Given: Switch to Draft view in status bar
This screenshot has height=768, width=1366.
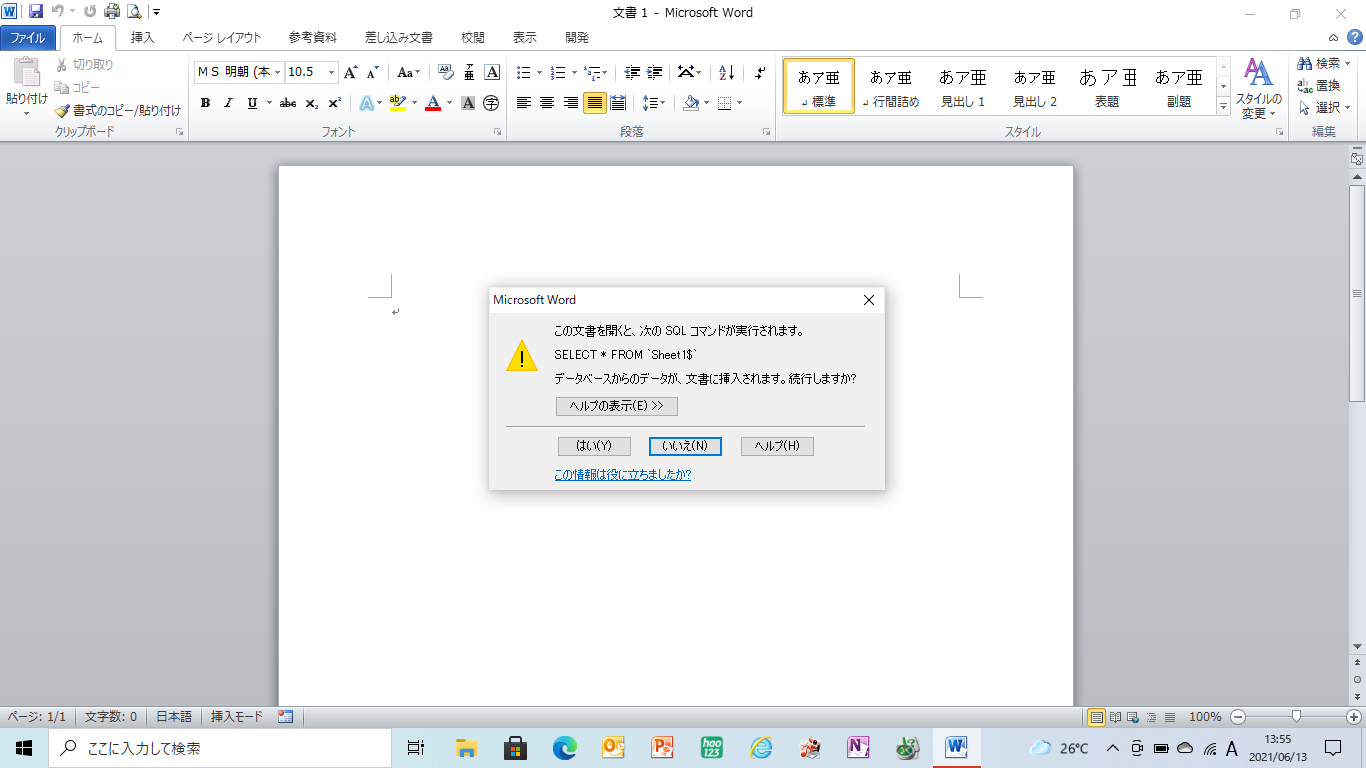Looking at the screenshot, I should (x=1169, y=717).
